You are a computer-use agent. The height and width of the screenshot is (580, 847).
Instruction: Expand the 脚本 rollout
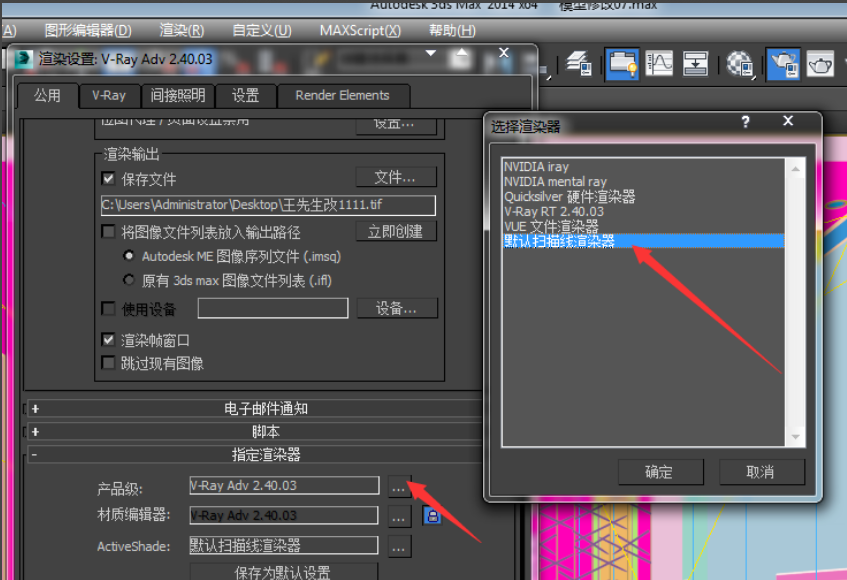tap(254, 431)
